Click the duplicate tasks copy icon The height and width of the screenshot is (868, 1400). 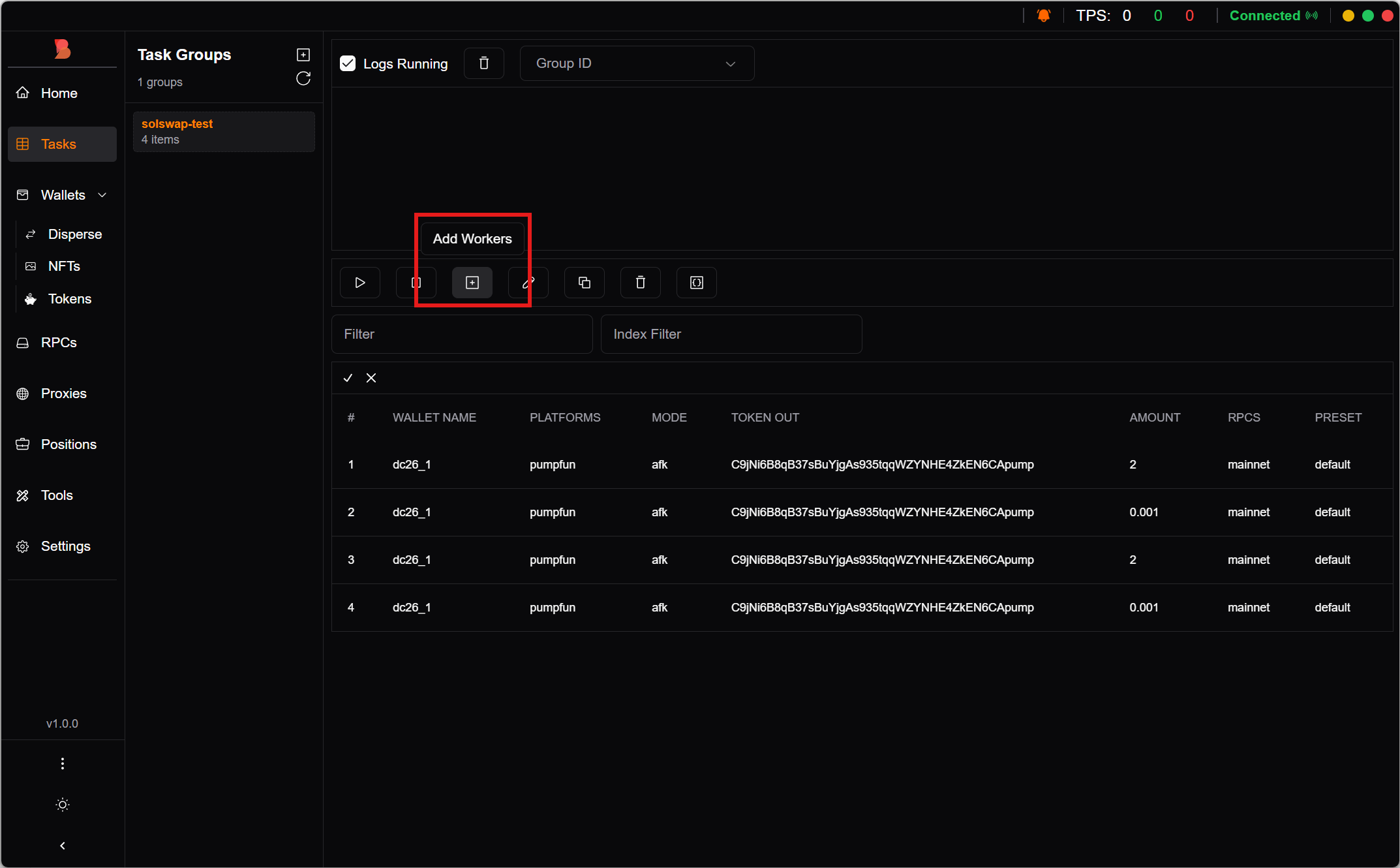584,283
